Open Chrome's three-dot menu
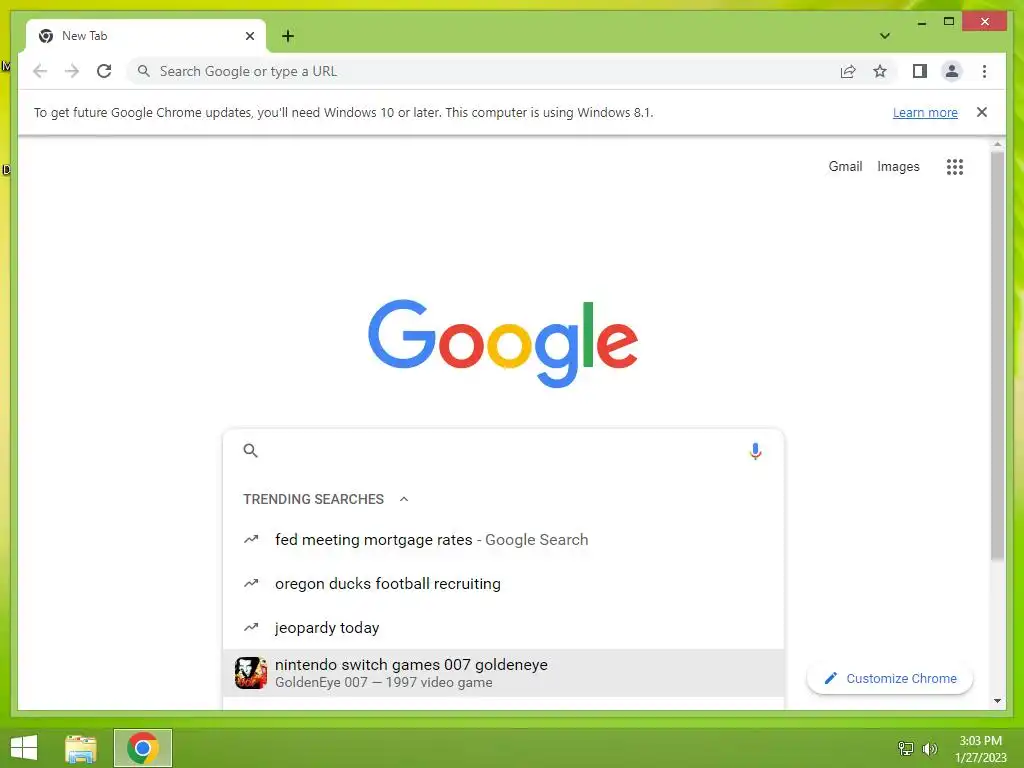The height and width of the screenshot is (768, 1024). pos(984,71)
